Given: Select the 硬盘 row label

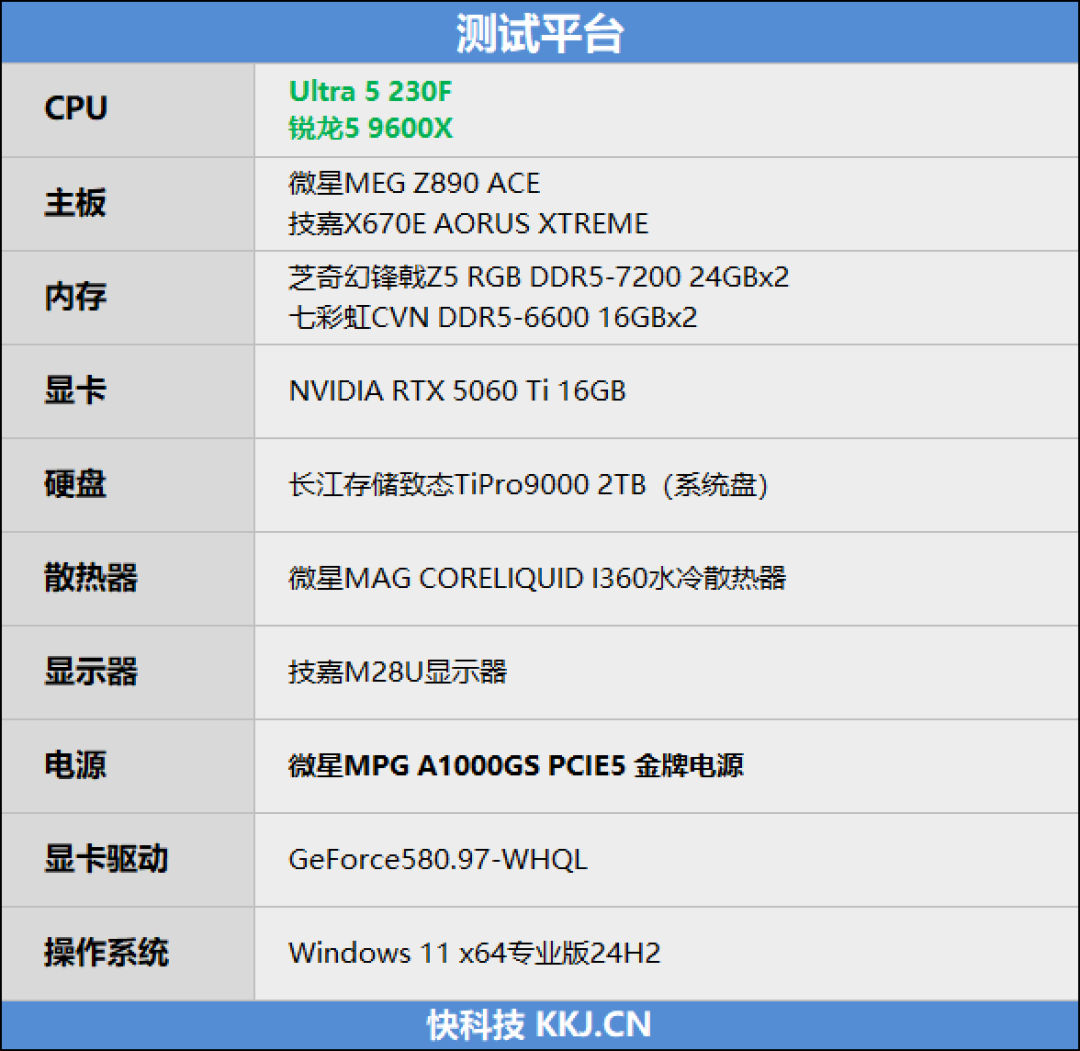Looking at the screenshot, I should tap(76, 483).
